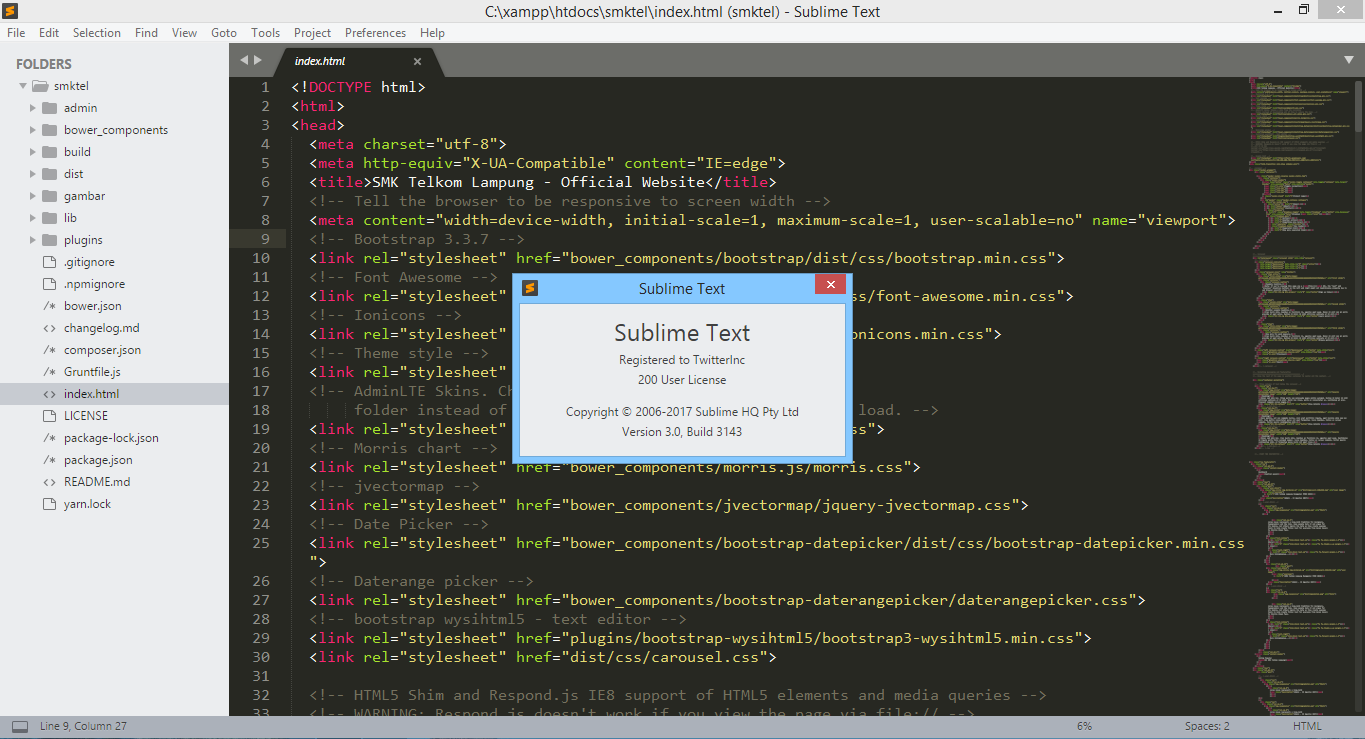Expand the admin folder arrow
1365x739 pixels.
pyautogui.click(x=32, y=108)
